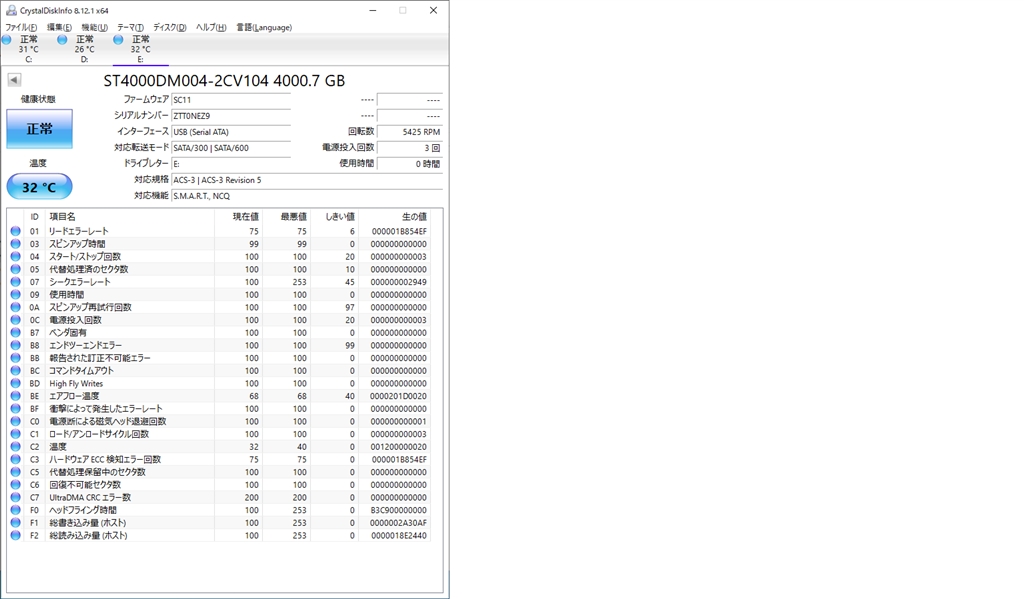Click status icon for コマンドタイムアウト row
Screen dimensions: 1024x599
pyautogui.click(x=16, y=370)
